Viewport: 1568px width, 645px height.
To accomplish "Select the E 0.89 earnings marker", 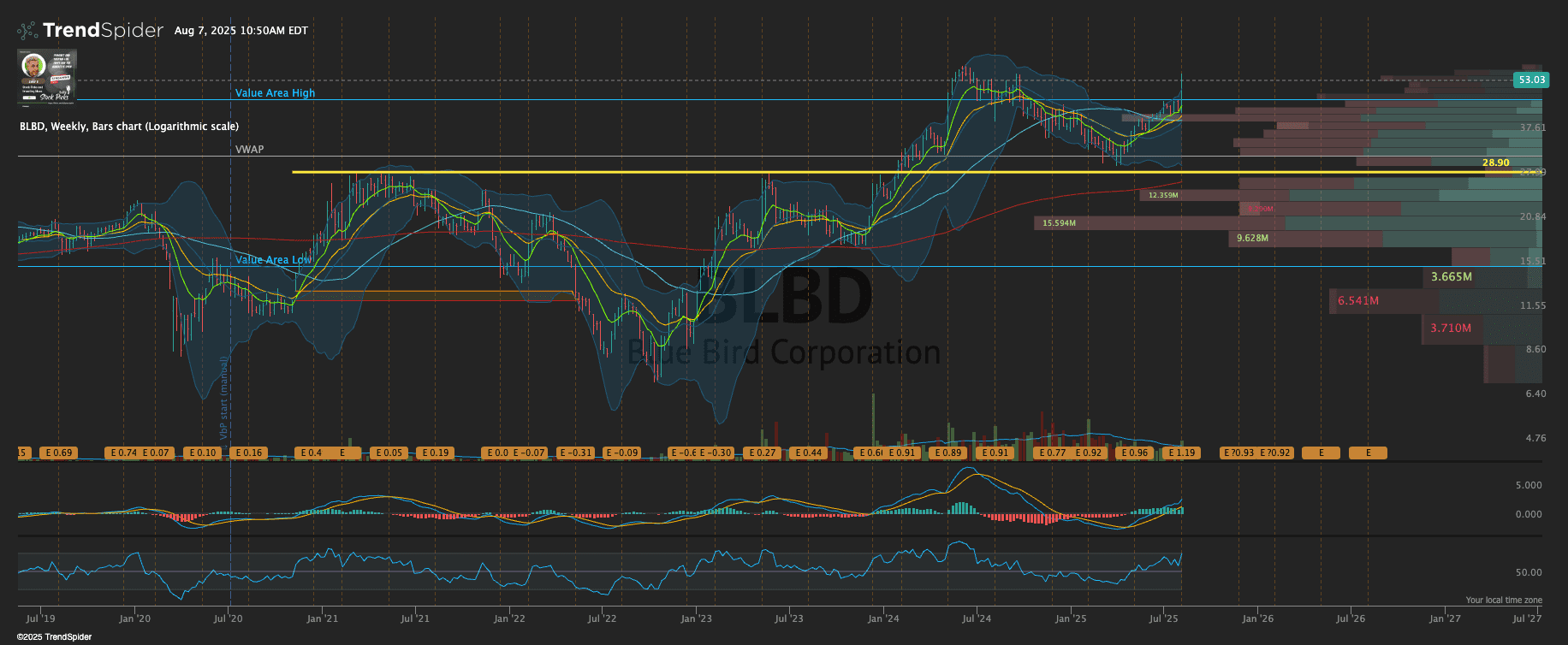I will (x=948, y=453).
